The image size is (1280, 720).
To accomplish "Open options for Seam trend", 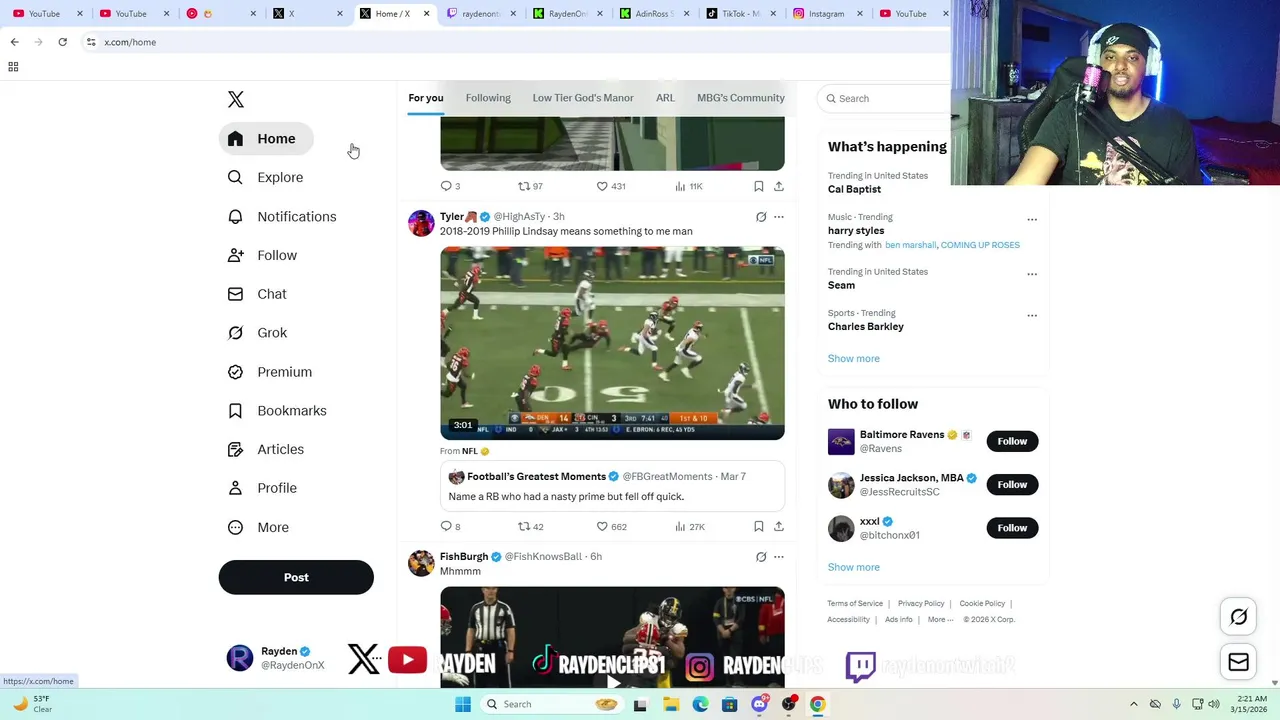I will (x=1032, y=274).
